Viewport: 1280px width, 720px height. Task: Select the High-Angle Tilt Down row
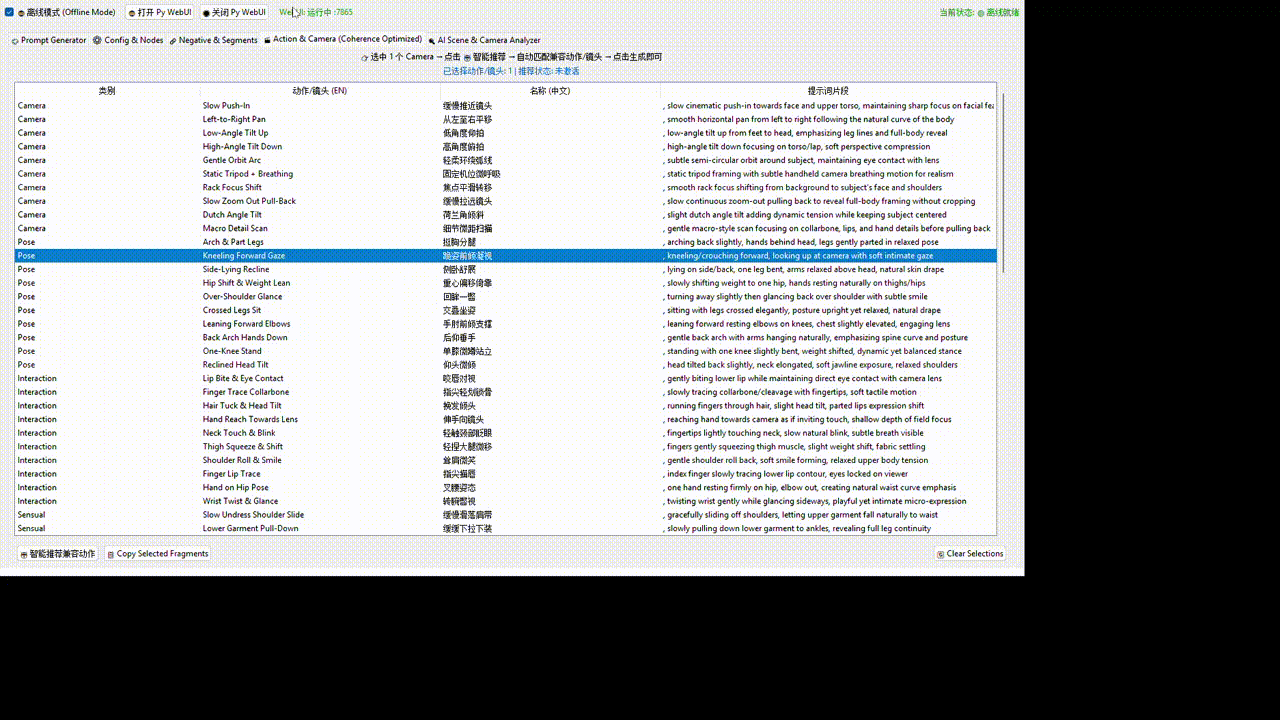click(x=506, y=146)
